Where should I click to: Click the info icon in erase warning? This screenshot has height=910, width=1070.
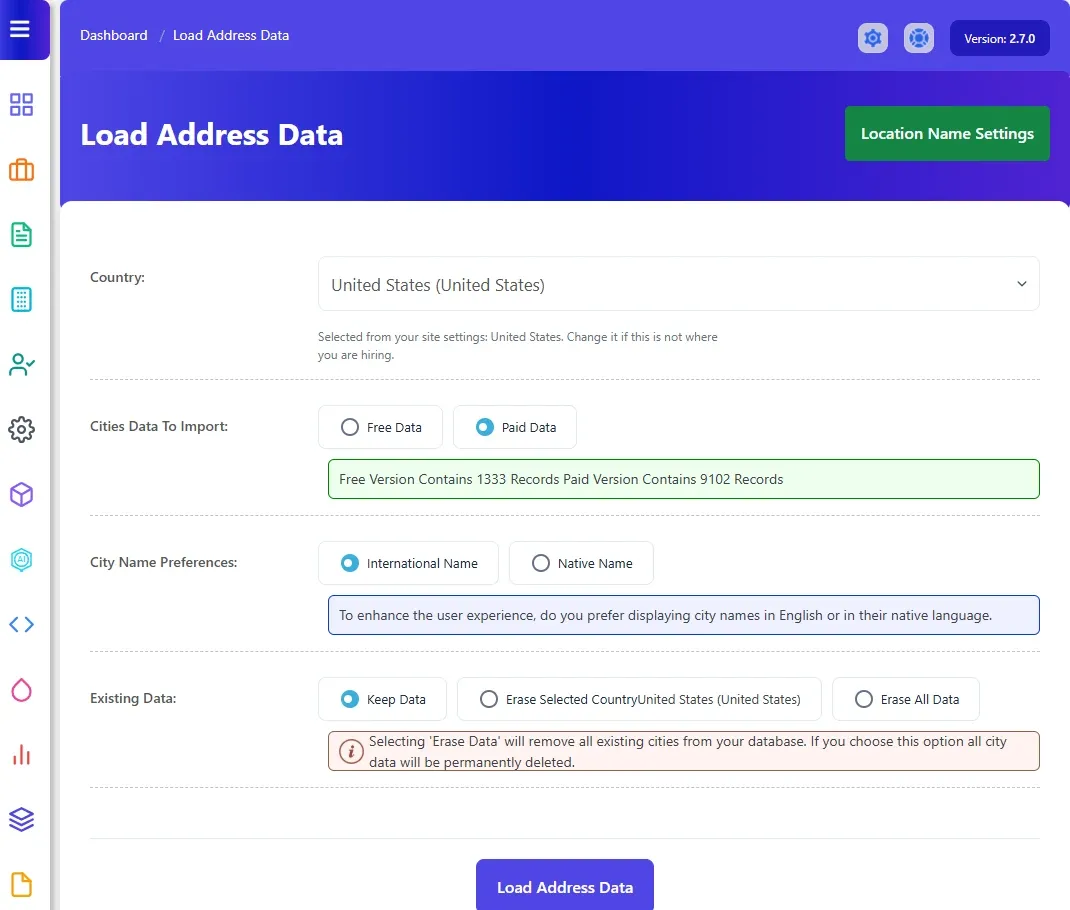point(351,752)
